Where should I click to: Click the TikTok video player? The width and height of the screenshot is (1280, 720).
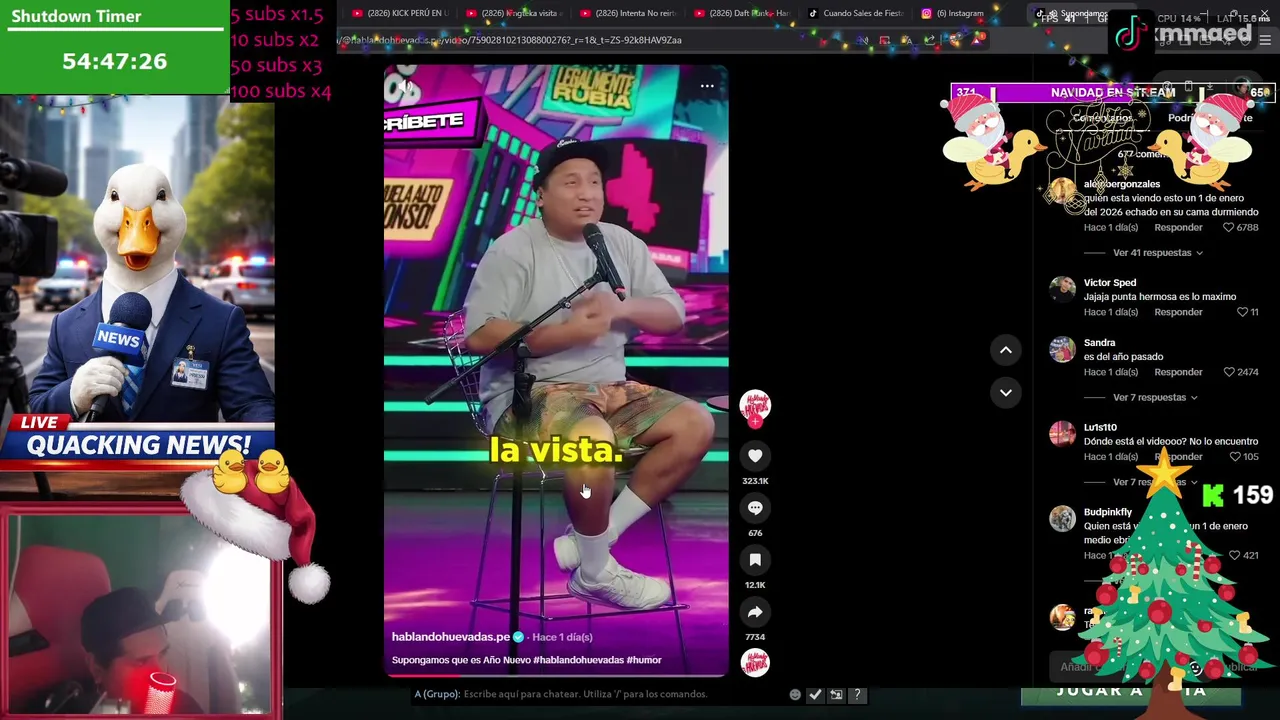tap(556, 370)
